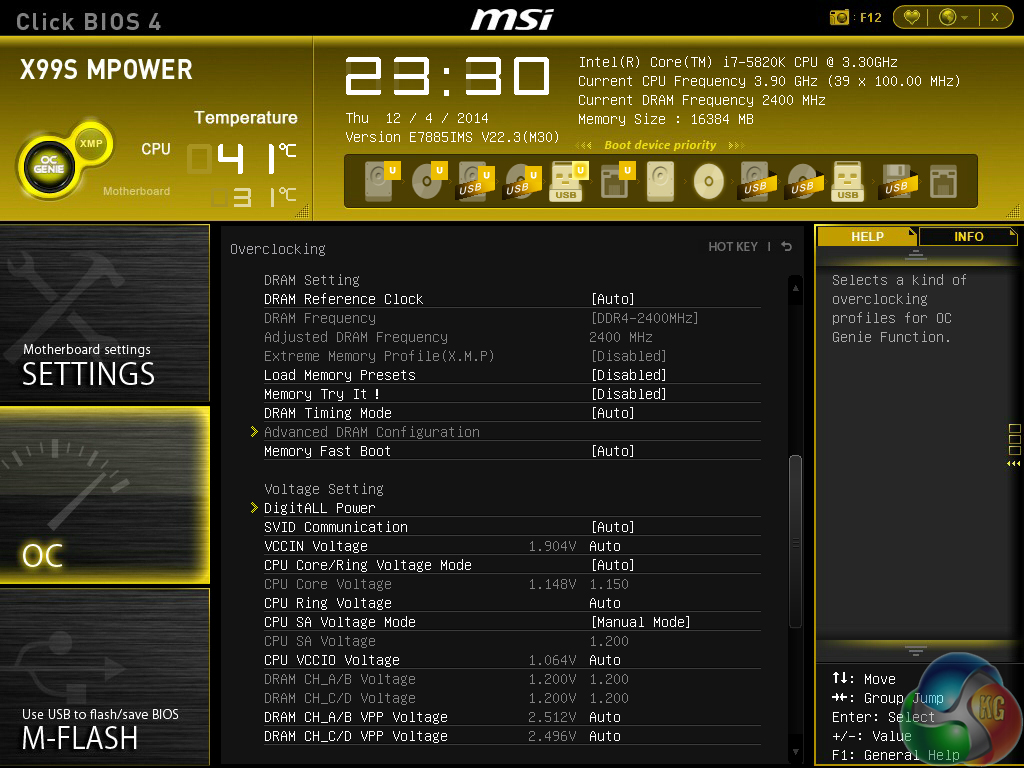This screenshot has height=768, width=1024.
Task: Open language selection with the globe icon
Action: pyautogui.click(x=948, y=18)
